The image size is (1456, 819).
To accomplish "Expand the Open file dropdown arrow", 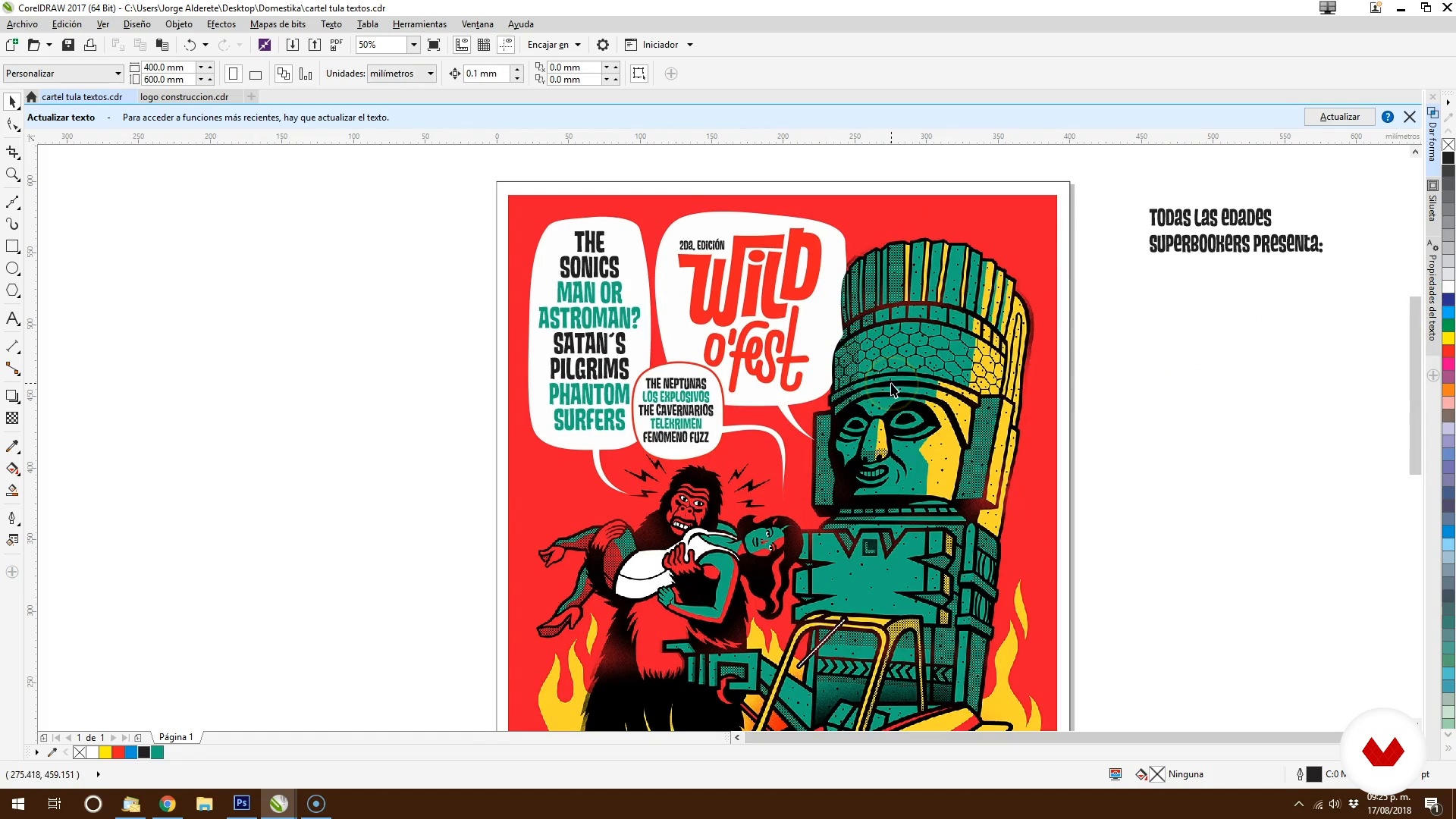I will [x=49, y=45].
